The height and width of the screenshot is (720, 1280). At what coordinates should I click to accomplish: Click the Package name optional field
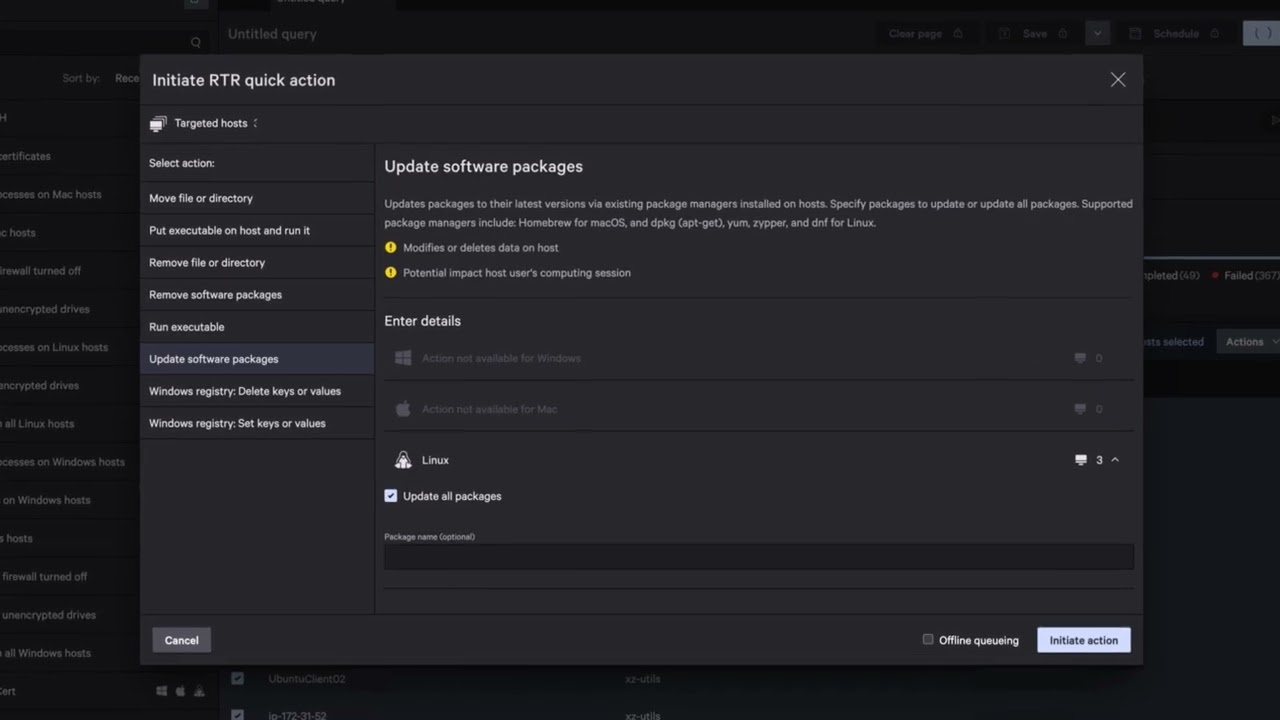(x=759, y=557)
